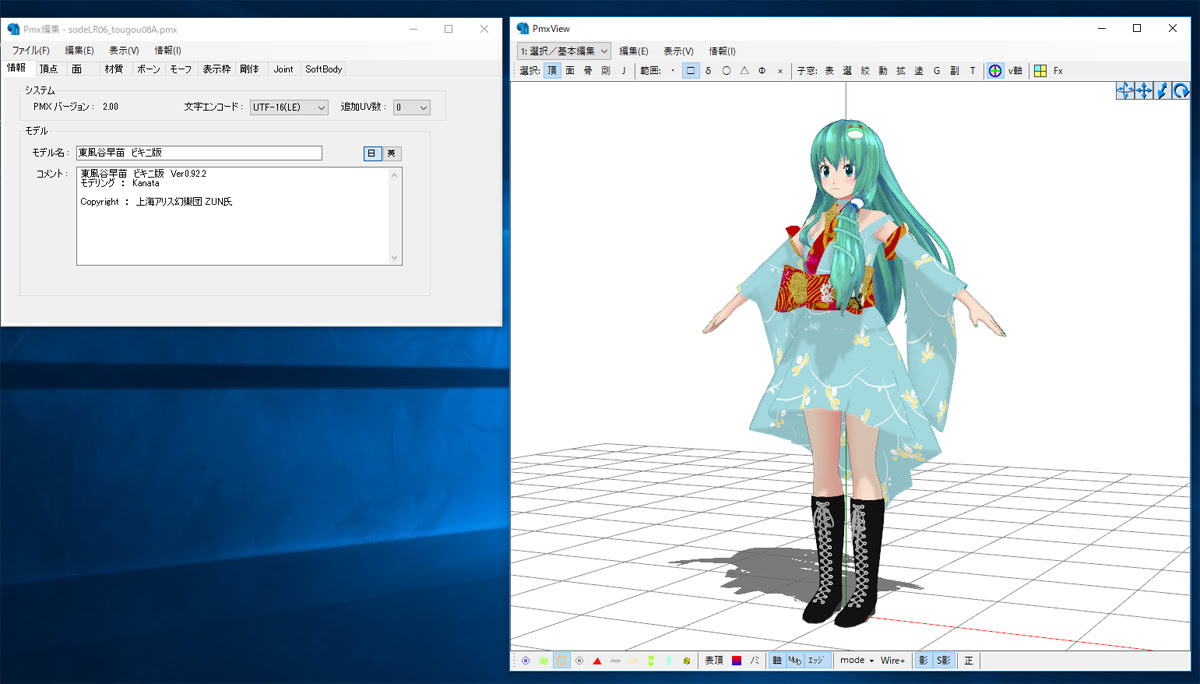Choose dot point range selection

click(672, 71)
